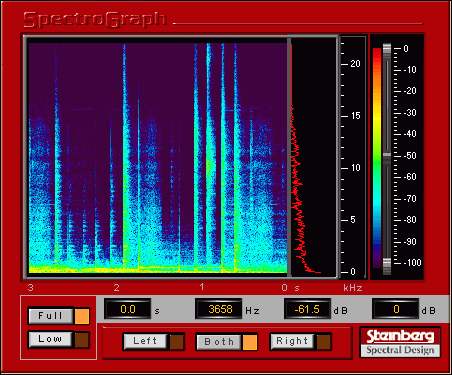Choose the Right channel button
Image resolution: width=452 pixels, height=375 pixels.
292,341
